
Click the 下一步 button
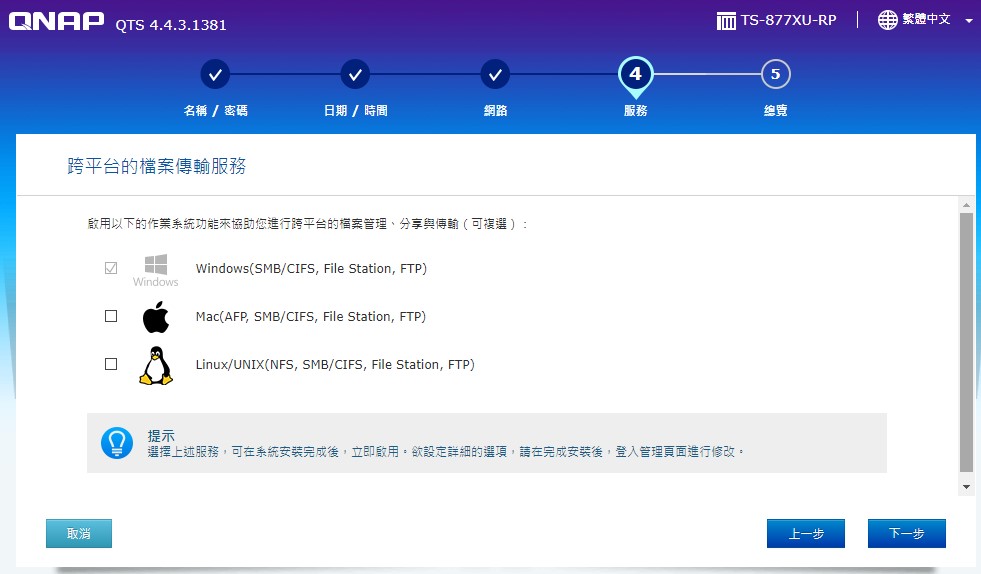coord(906,534)
